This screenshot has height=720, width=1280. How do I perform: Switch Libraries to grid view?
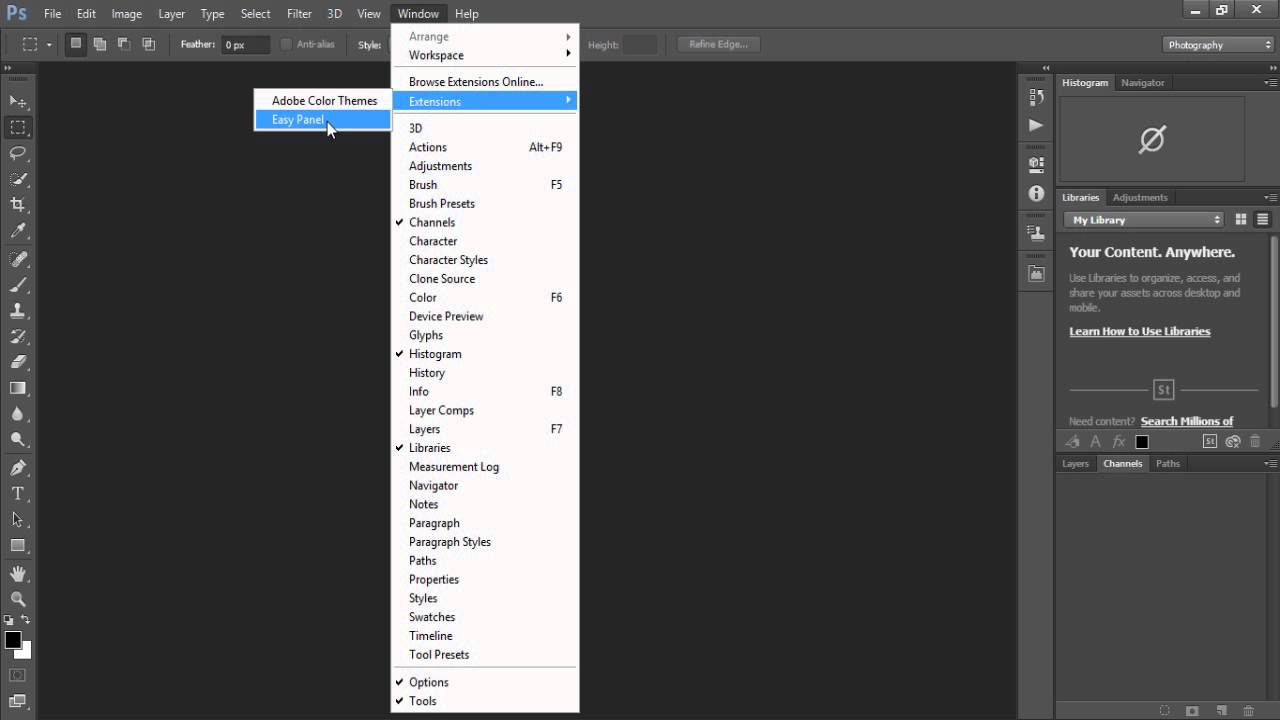(x=1241, y=220)
